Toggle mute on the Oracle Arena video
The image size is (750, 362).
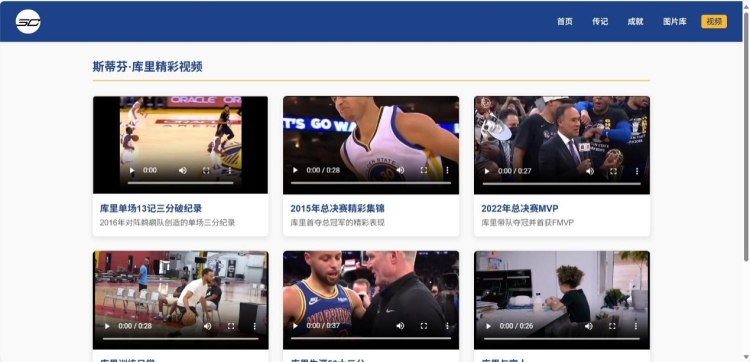(183, 170)
